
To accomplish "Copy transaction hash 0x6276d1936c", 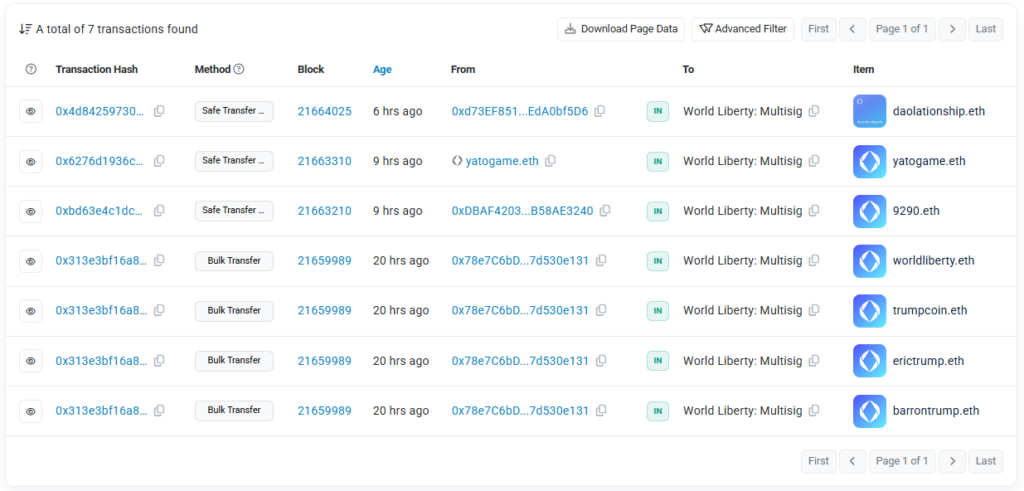I will coord(159,161).
